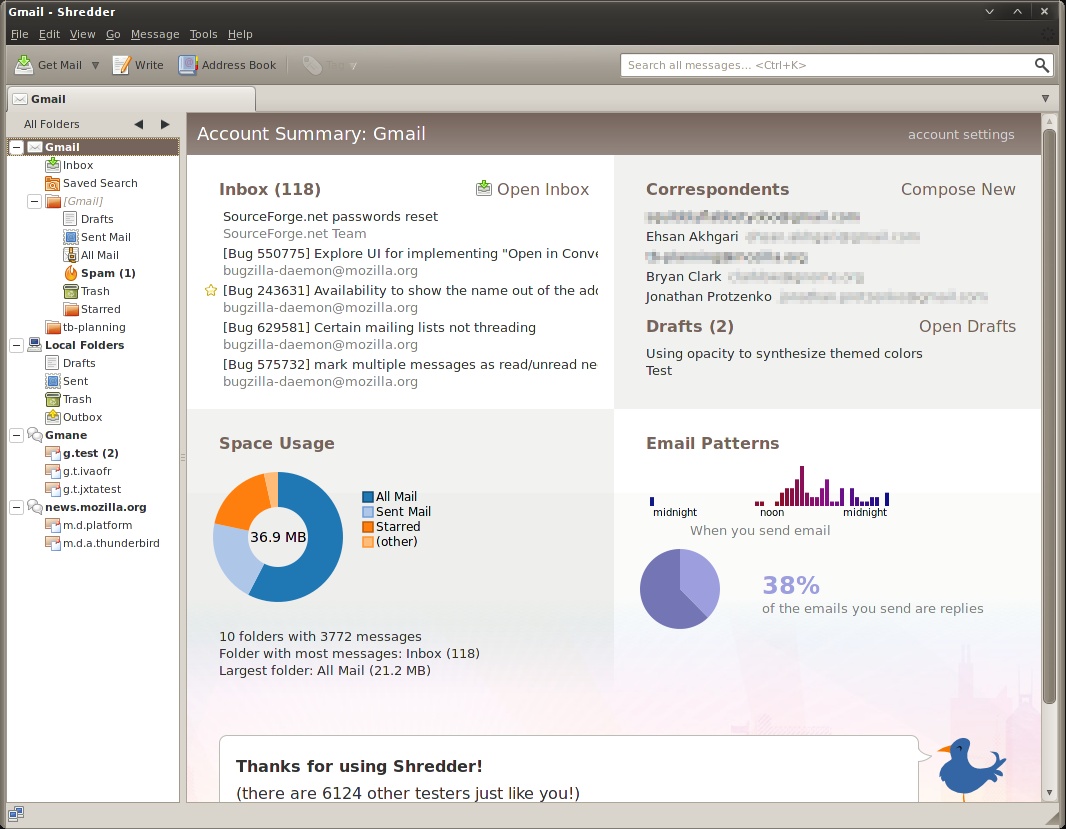Viewport: 1066px width, 829px height.
Task: Click the Outbox folder icon
Action: coord(52,417)
